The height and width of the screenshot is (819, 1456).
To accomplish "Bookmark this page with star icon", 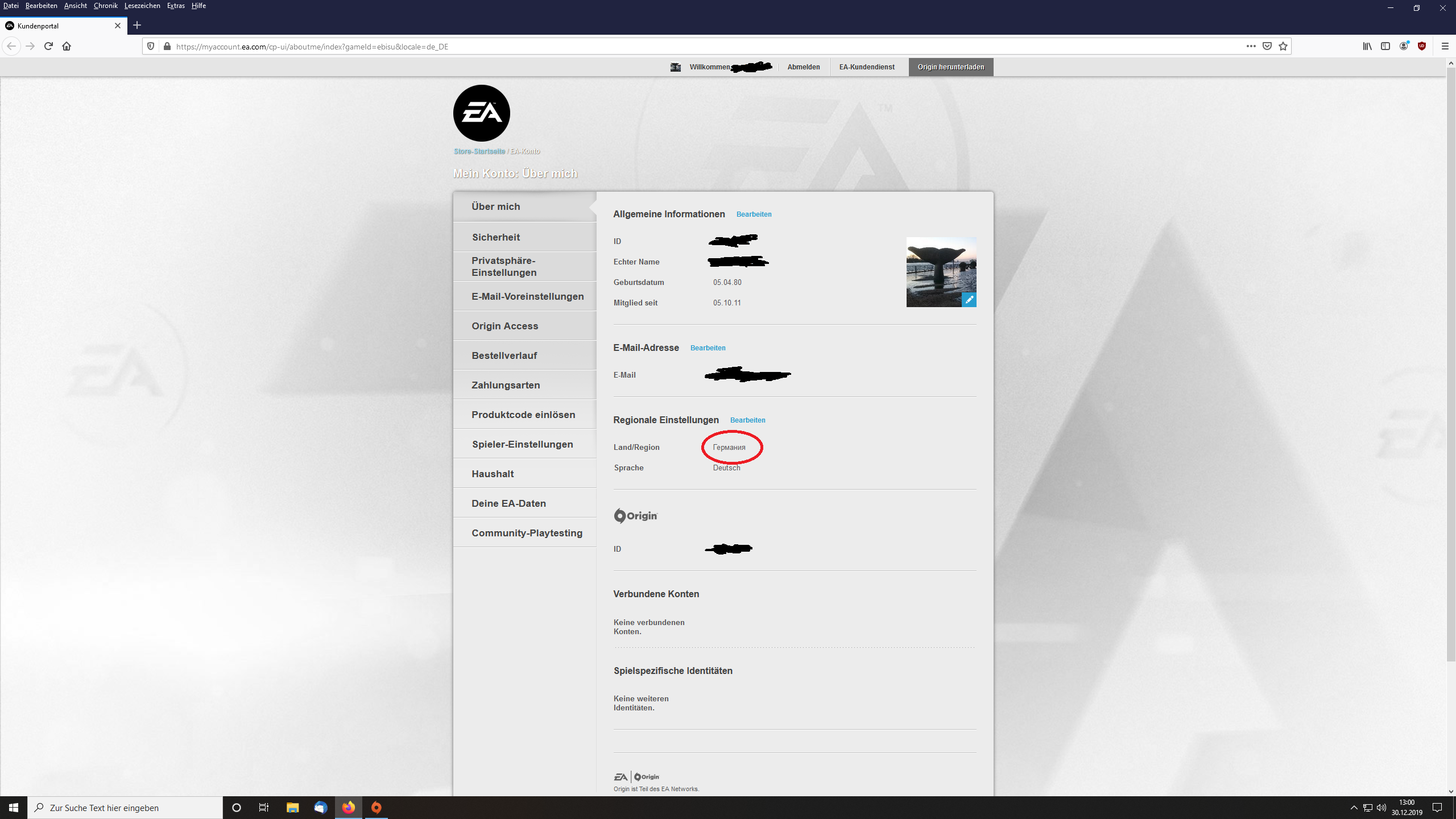I will point(1283,46).
